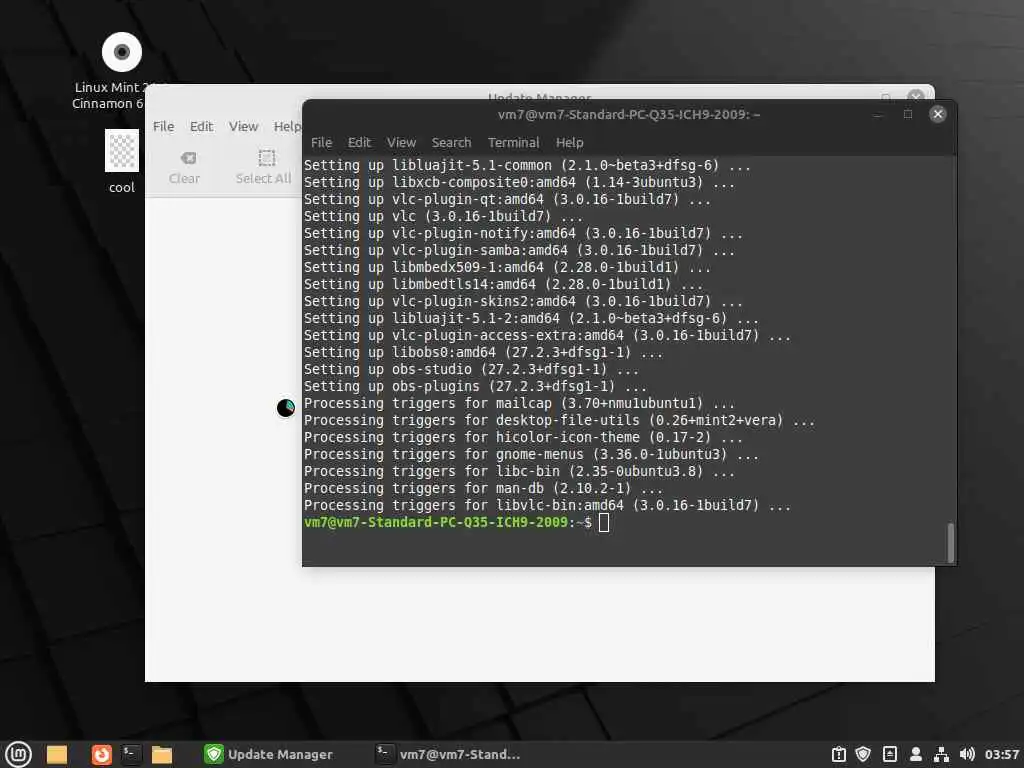The image size is (1024, 768).
Task: Click Select All in Update Manager toolbar
Action: 264,167
